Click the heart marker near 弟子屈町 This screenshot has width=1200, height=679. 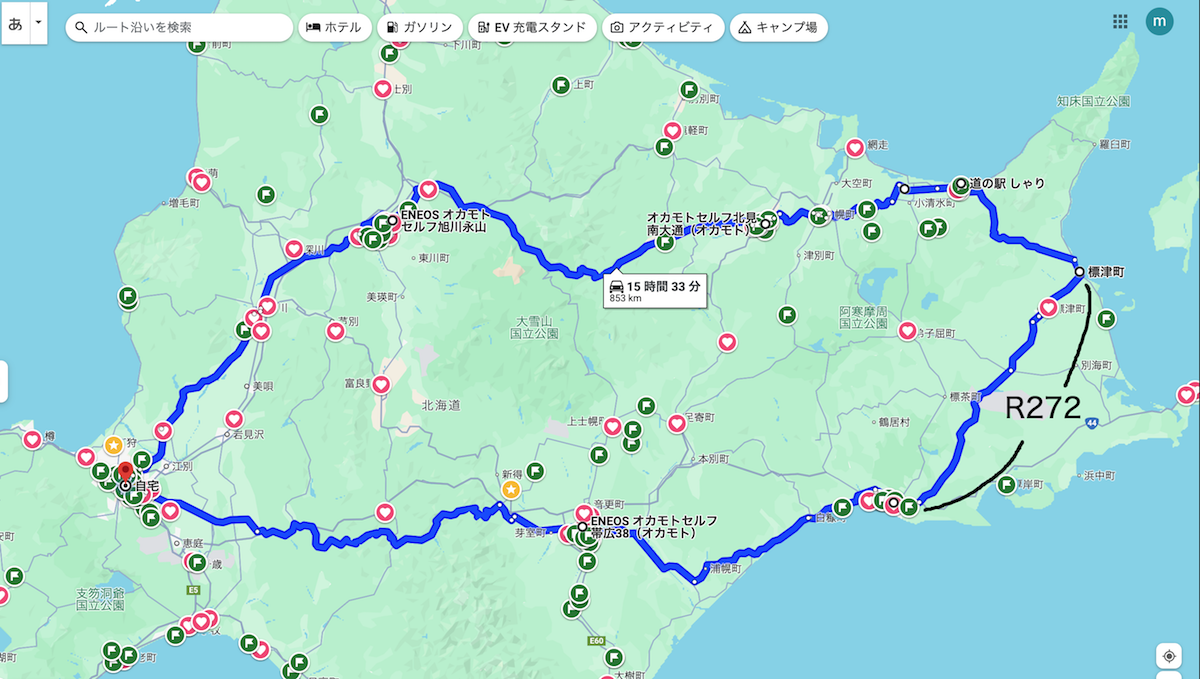[907, 330]
